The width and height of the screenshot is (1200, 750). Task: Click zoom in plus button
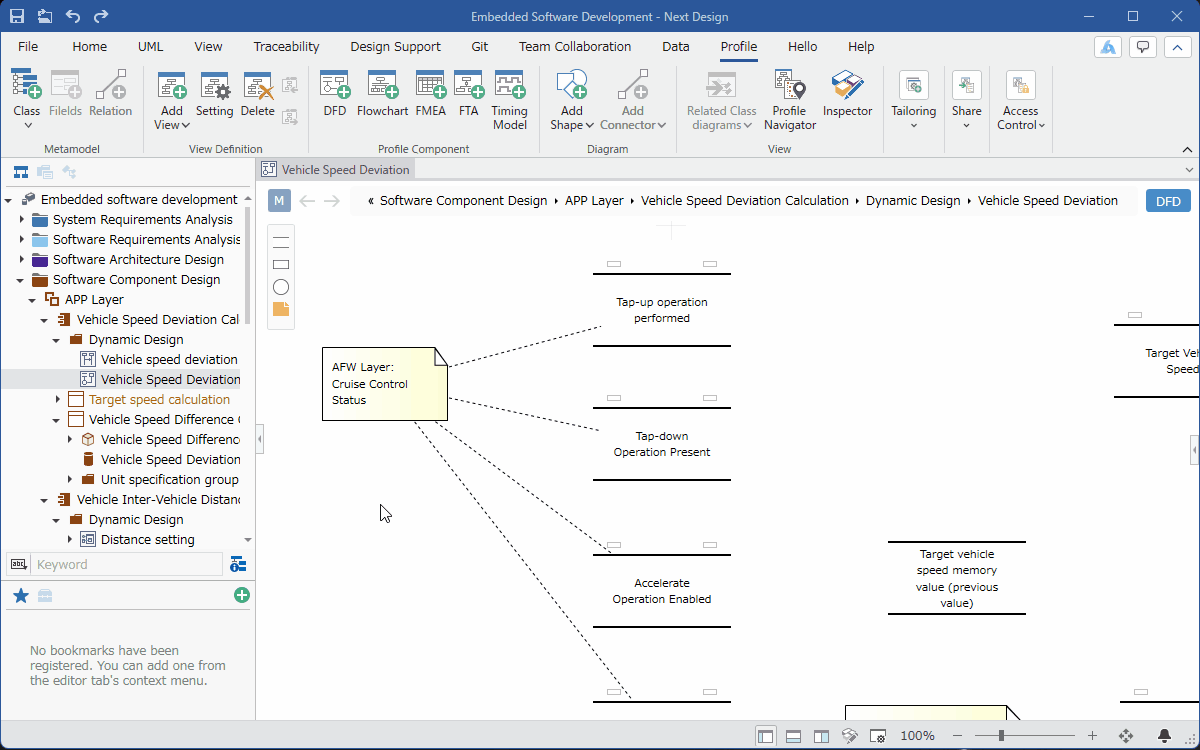(x=1092, y=736)
